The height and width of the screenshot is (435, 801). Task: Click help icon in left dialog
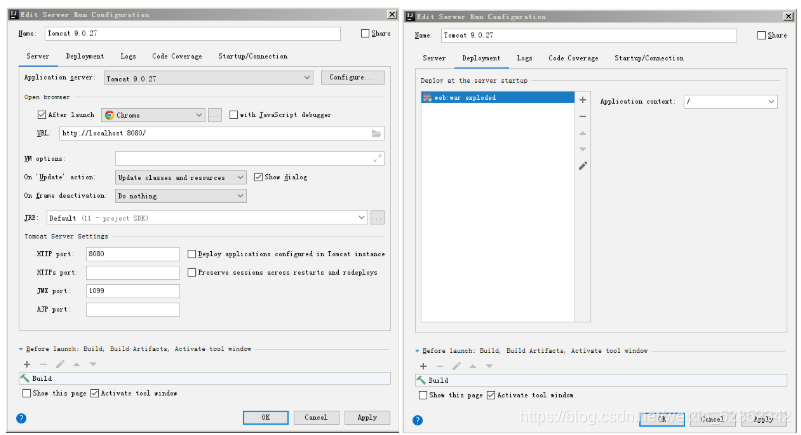click(x=21, y=418)
